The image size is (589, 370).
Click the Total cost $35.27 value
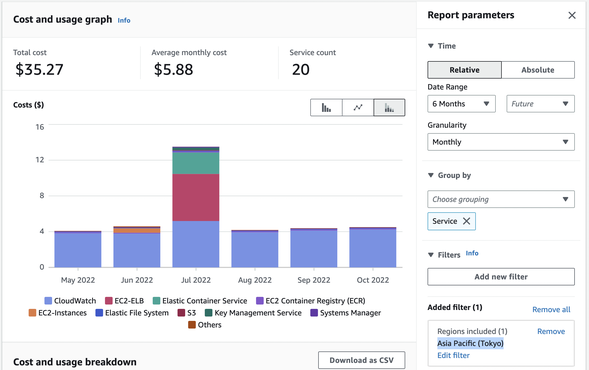39,70
